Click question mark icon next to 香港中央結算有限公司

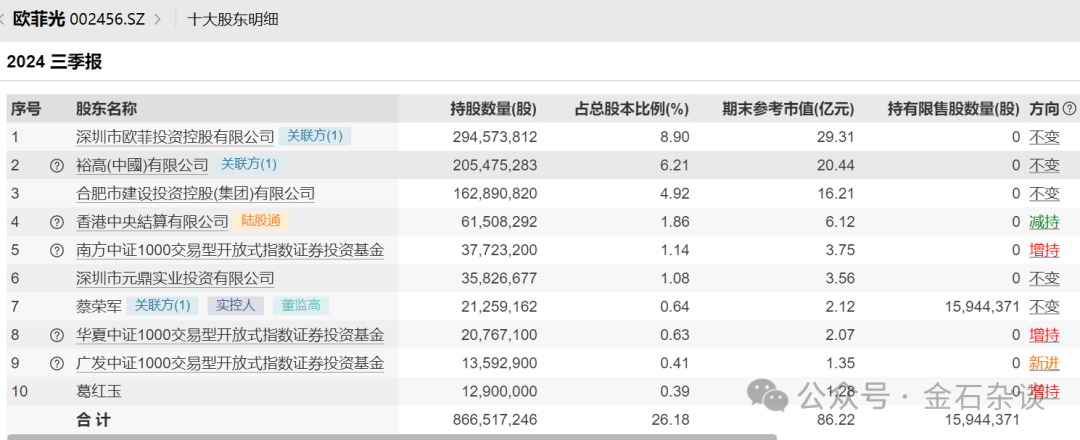point(57,222)
